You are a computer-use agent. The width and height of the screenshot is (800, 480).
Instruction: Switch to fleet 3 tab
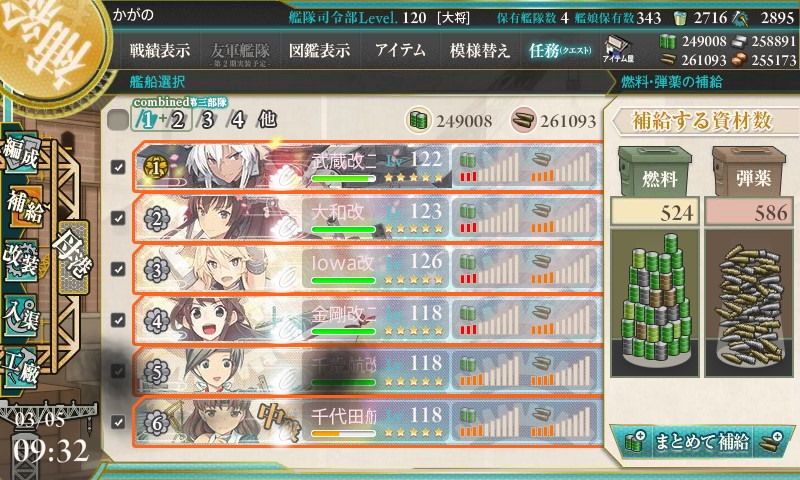(x=207, y=120)
